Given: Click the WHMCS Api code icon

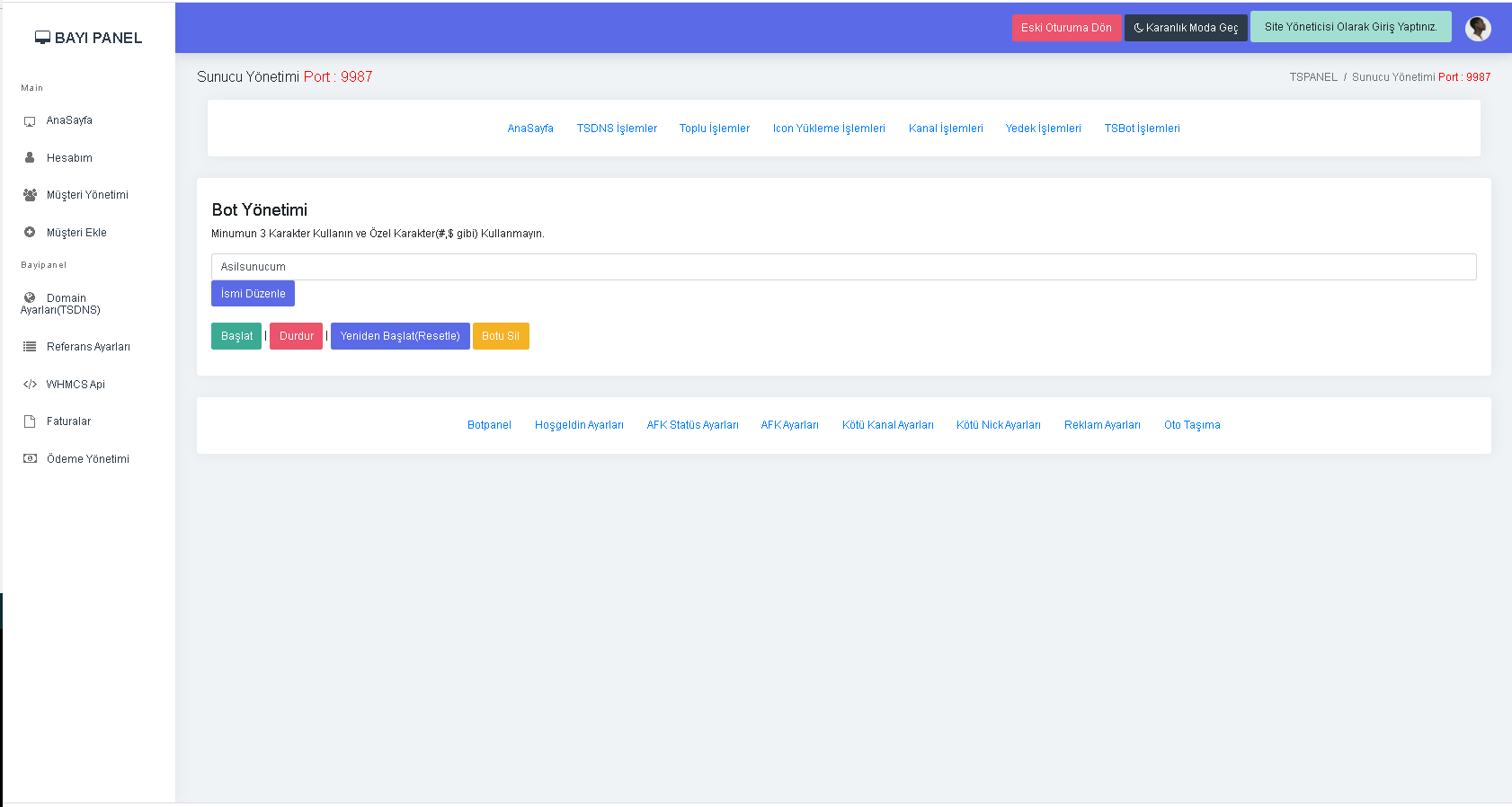Looking at the screenshot, I should coord(30,385).
